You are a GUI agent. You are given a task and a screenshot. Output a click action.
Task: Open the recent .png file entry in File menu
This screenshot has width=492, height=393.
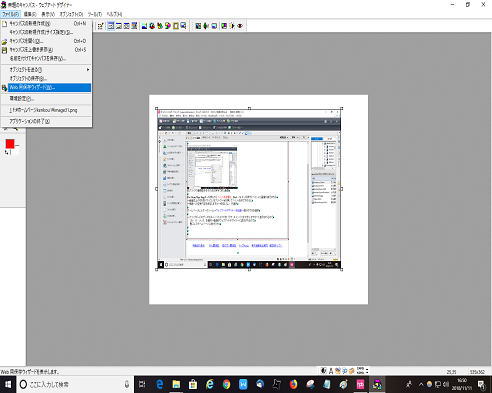(x=46, y=110)
